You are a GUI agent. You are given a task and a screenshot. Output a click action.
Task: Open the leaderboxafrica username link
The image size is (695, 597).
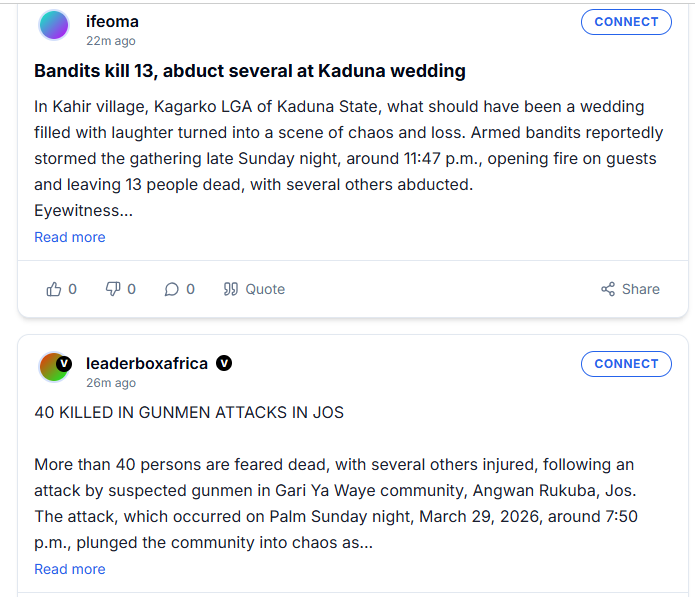click(x=147, y=363)
